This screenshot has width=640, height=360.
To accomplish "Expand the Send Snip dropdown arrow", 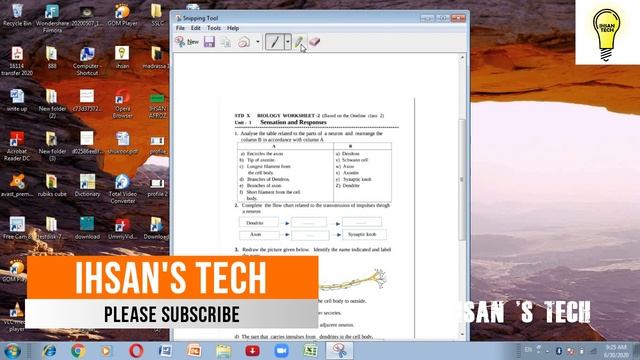I will click(x=258, y=42).
